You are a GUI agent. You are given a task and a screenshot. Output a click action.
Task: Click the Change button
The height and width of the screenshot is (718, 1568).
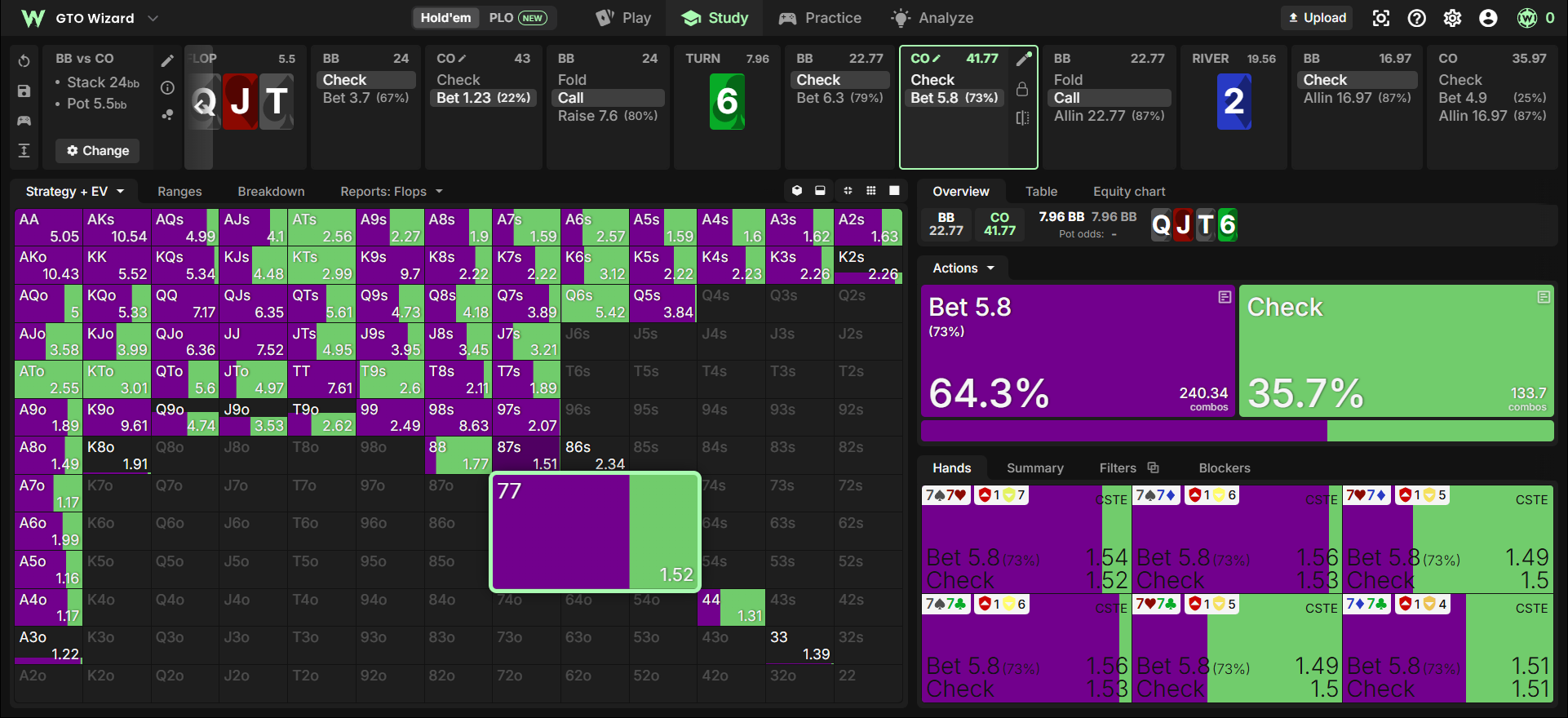[98, 151]
